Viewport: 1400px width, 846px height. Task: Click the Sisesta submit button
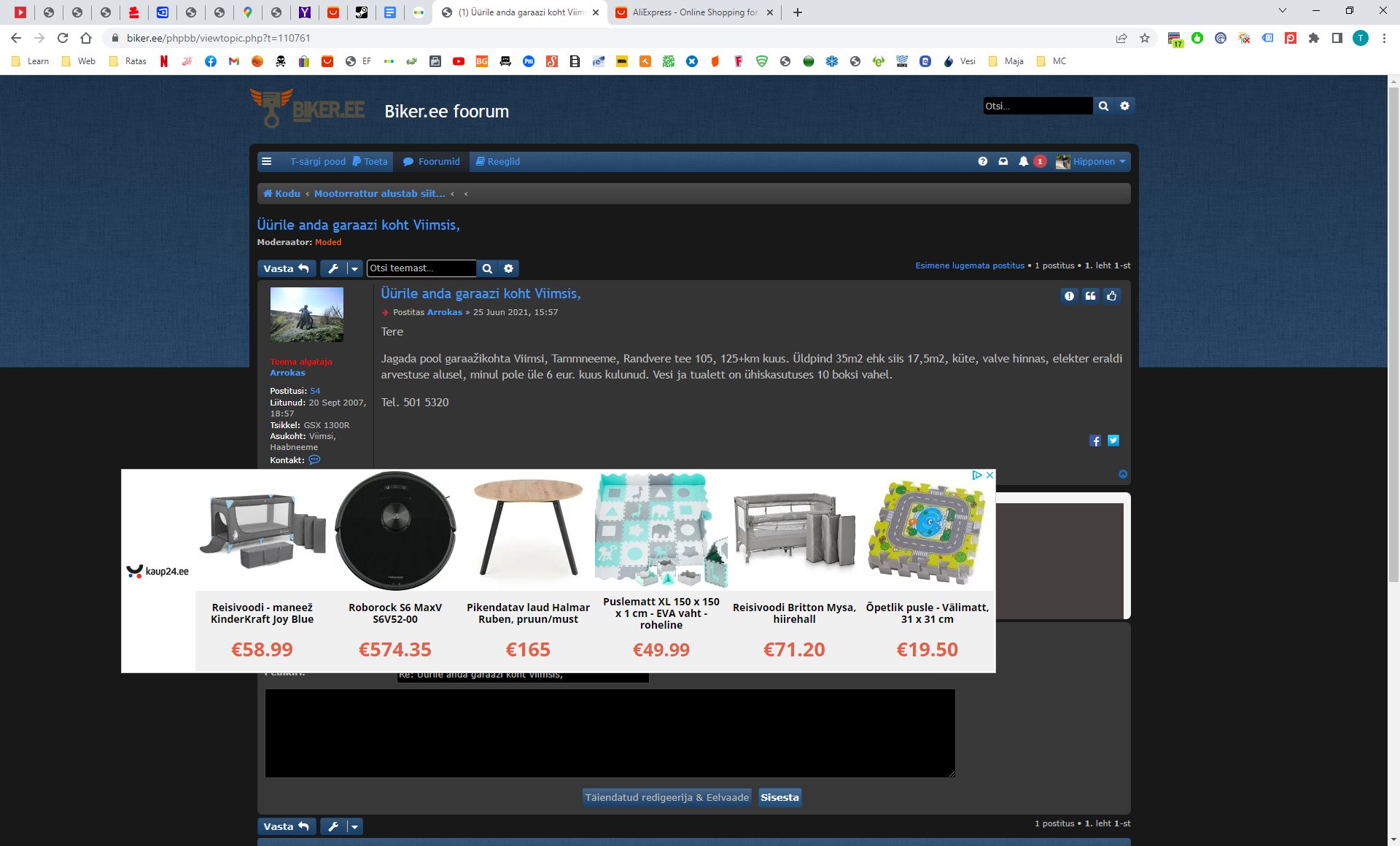click(x=779, y=797)
